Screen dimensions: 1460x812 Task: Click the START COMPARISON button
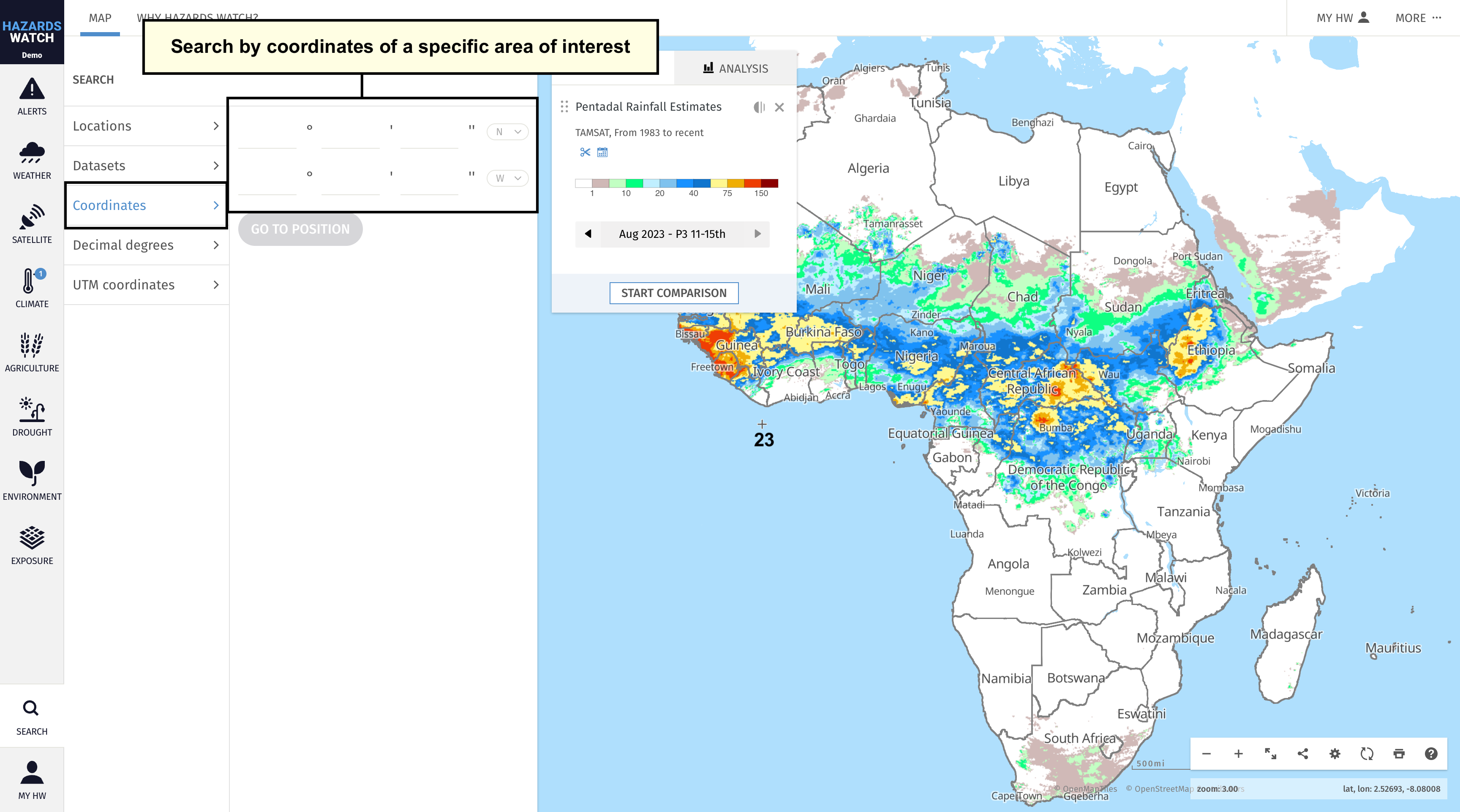pyautogui.click(x=674, y=293)
